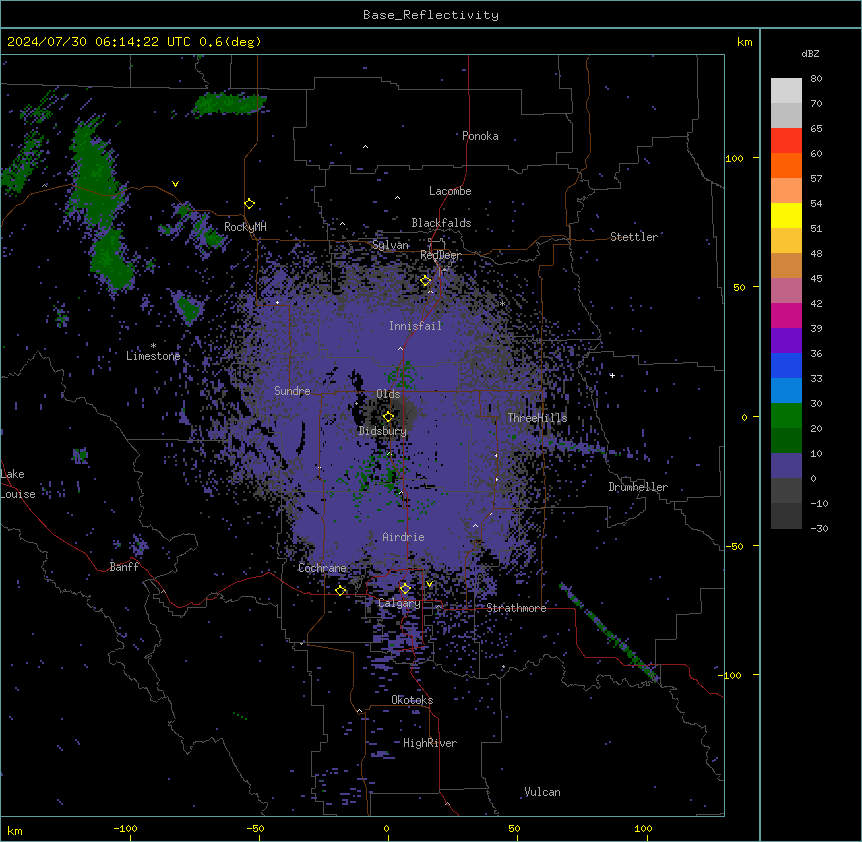Select the purple 36–39 dBZ legend swatch
Viewport: 862px width, 842px height.
[x=786, y=341]
